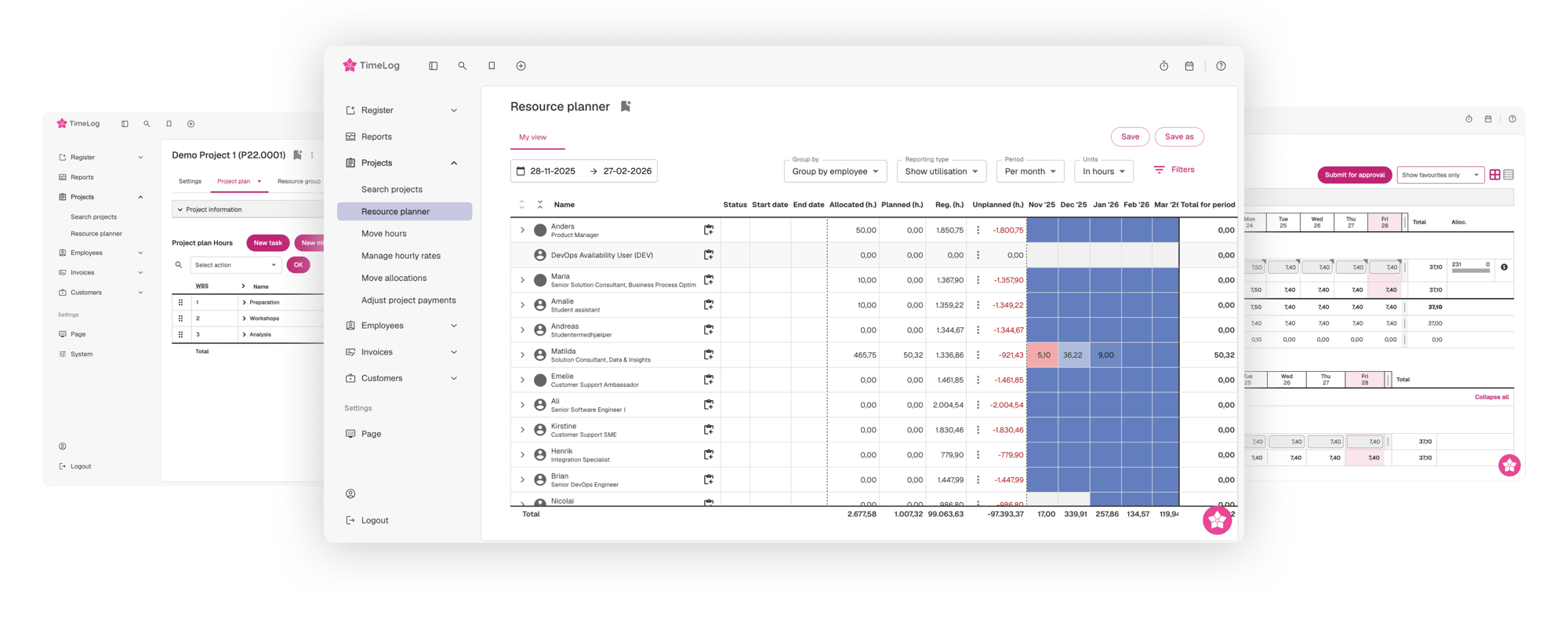Click the search magnifier icon in header

[x=463, y=66]
